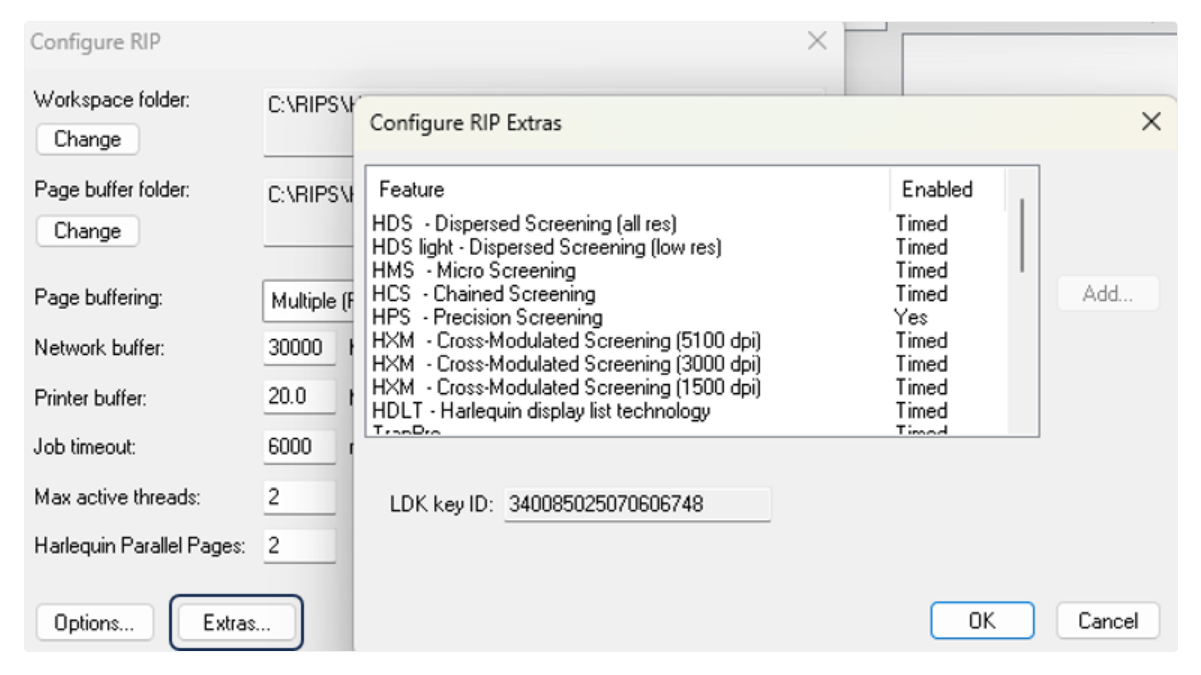Image resolution: width=1201 pixels, height=675 pixels.
Task: Close the Configure RIP Extras dialog
Action: tap(1151, 122)
